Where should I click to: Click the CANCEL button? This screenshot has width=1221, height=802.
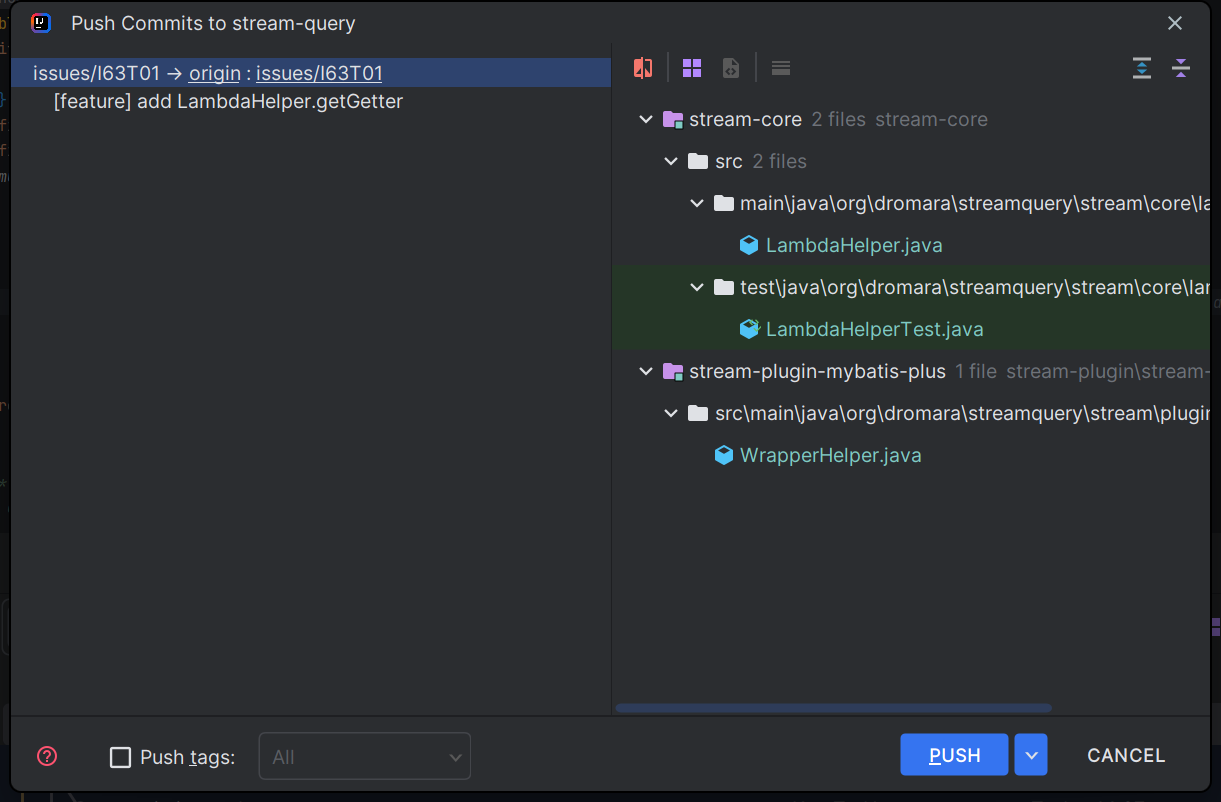[1126, 755]
